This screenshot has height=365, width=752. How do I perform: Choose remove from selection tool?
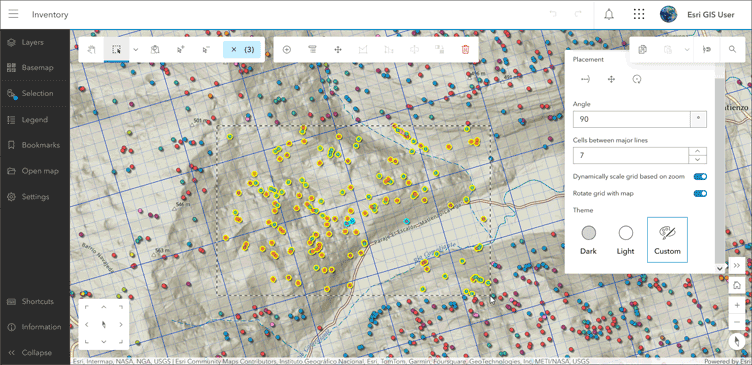(206, 49)
